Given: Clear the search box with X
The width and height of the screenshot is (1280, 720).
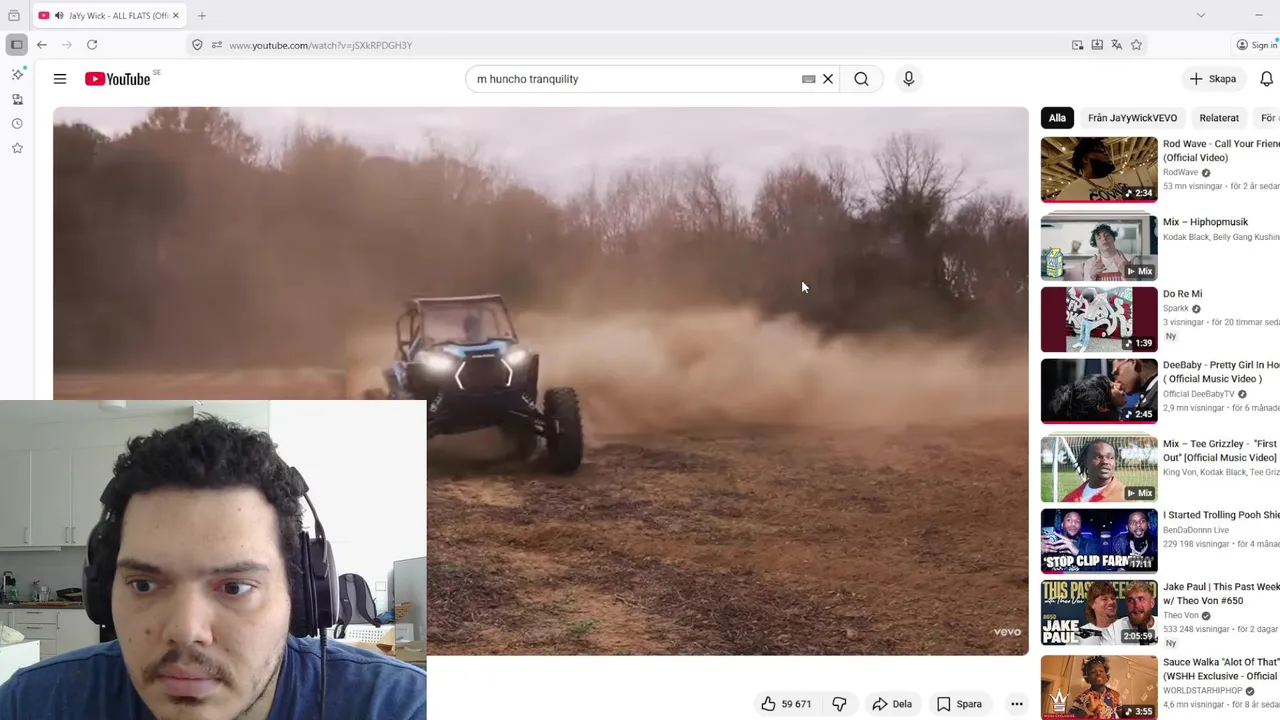Looking at the screenshot, I should [828, 79].
